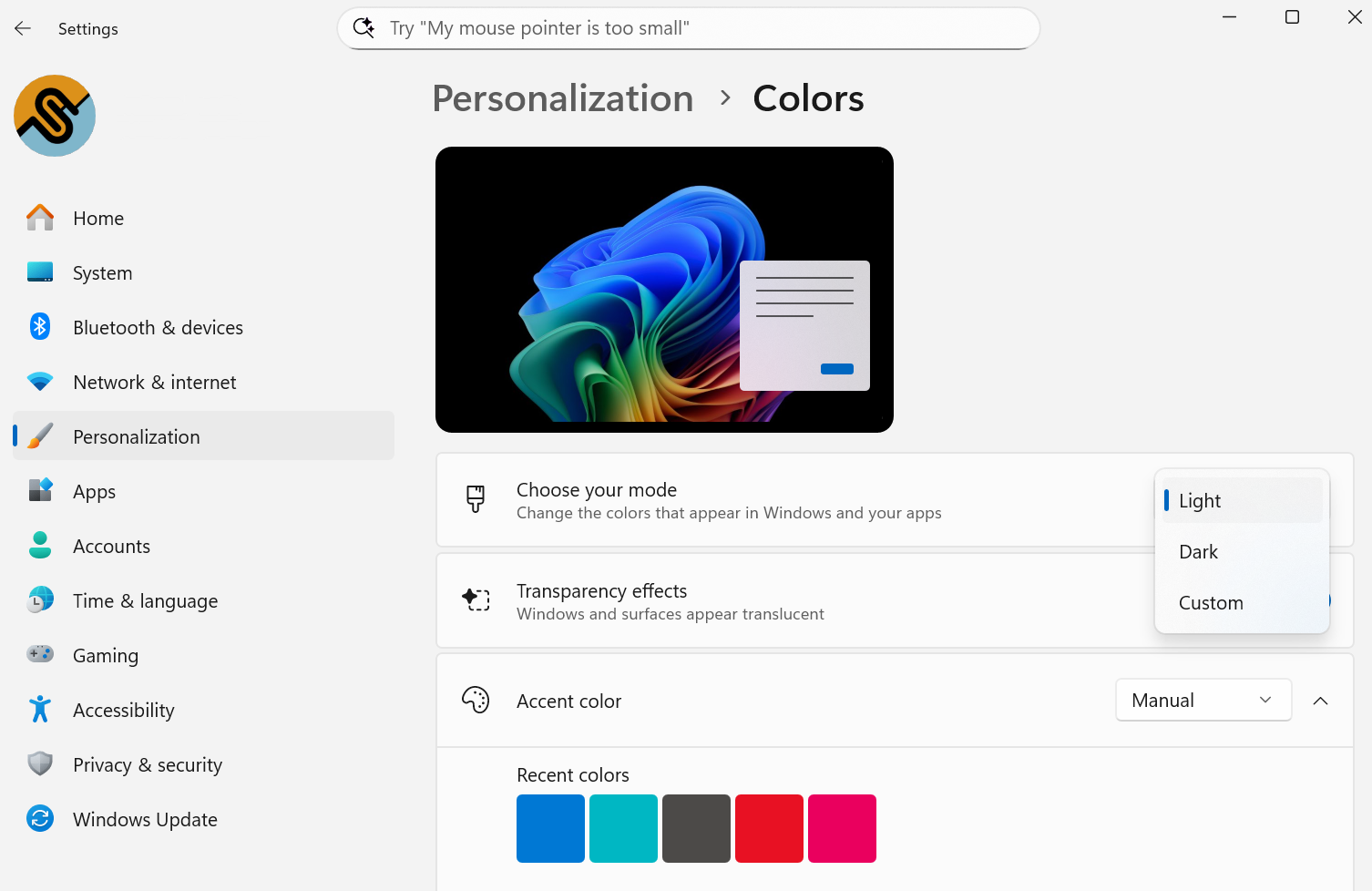Open Privacy & security shield icon
This screenshot has width=1372, height=891.
(40, 763)
